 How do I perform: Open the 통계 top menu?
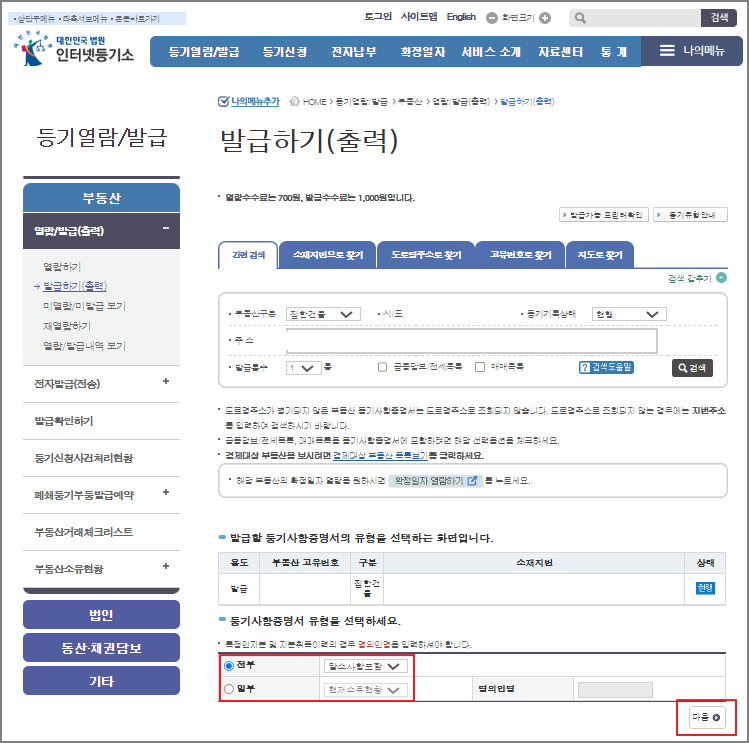click(x=614, y=52)
